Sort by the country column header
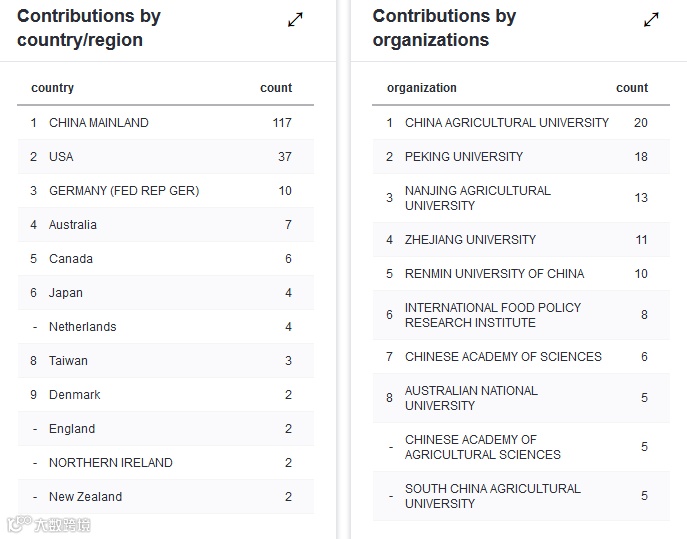The image size is (687, 539). (53, 88)
